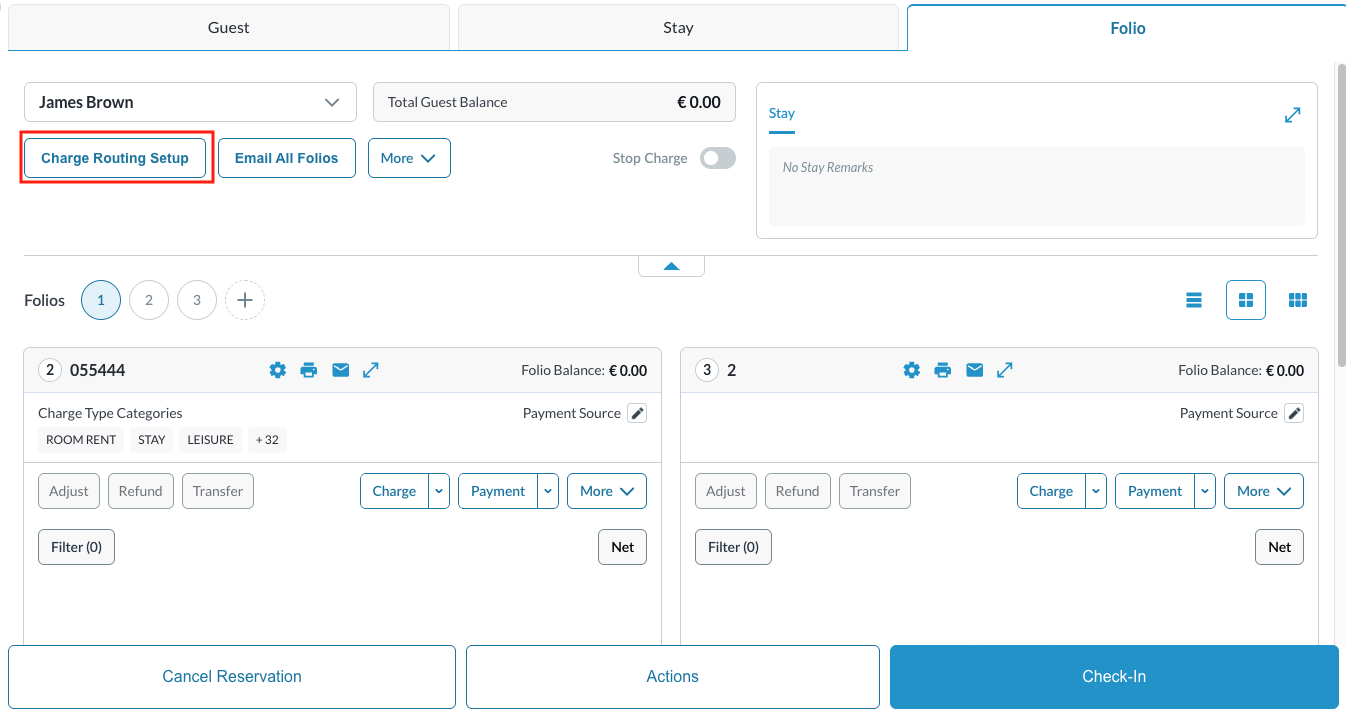Select the three-column folio grid view
This screenshot has height=711, width=1346.
1298,299
